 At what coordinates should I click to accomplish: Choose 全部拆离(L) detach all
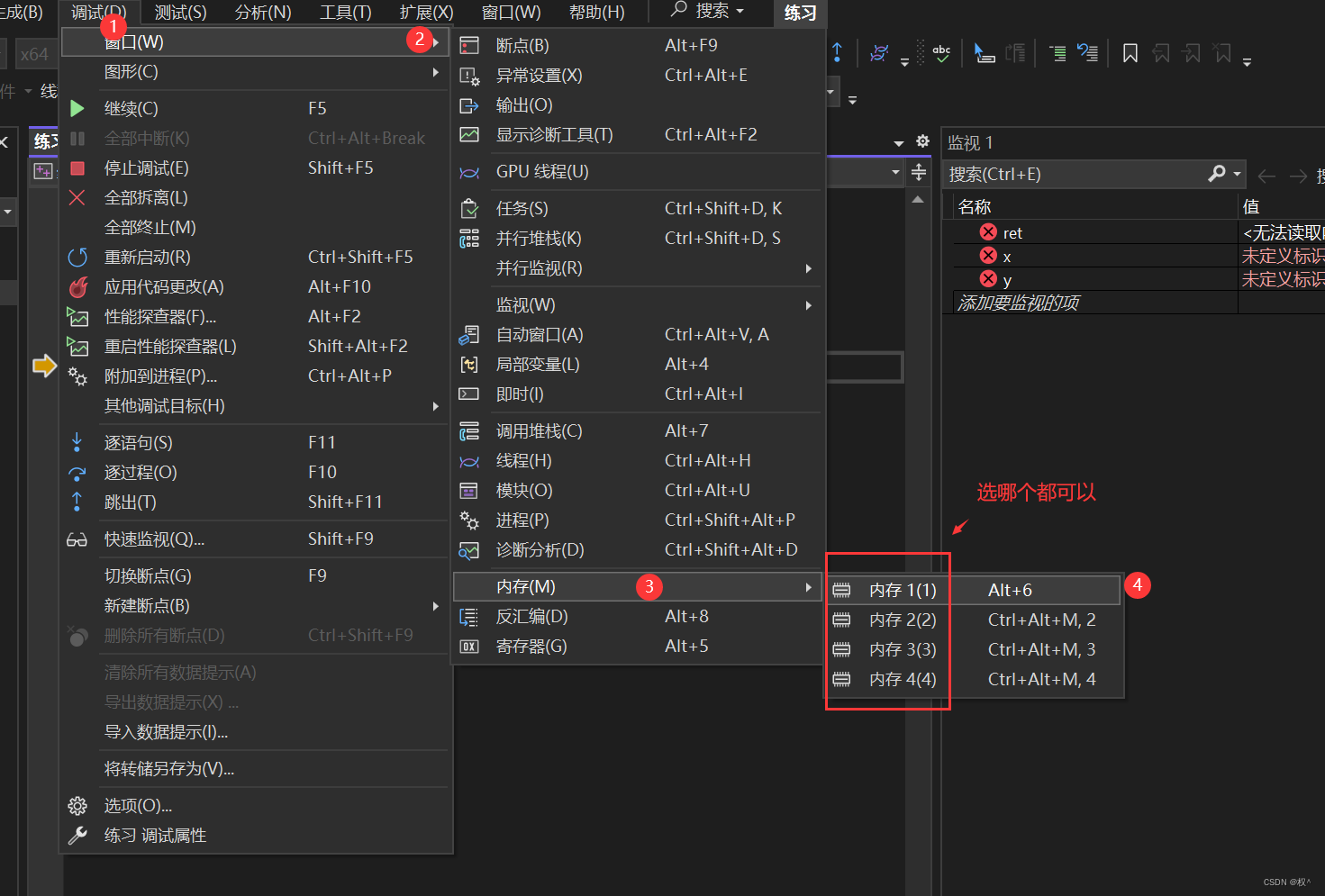(x=255, y=197)
